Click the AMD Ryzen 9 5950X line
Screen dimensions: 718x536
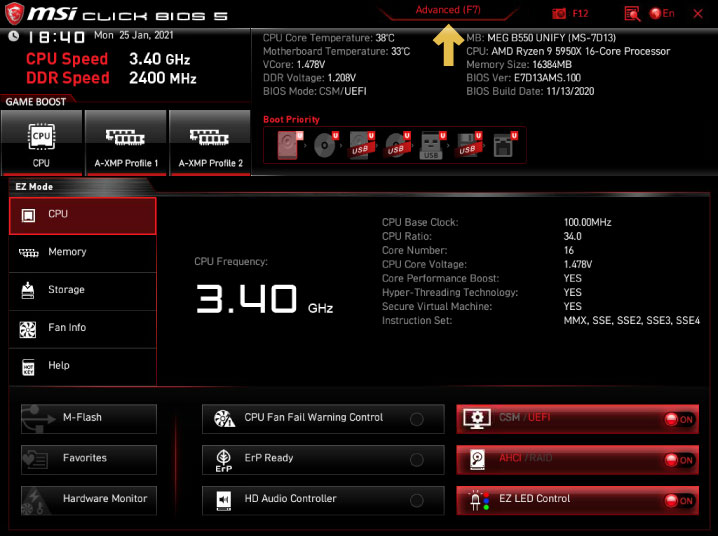coord(568,51)
